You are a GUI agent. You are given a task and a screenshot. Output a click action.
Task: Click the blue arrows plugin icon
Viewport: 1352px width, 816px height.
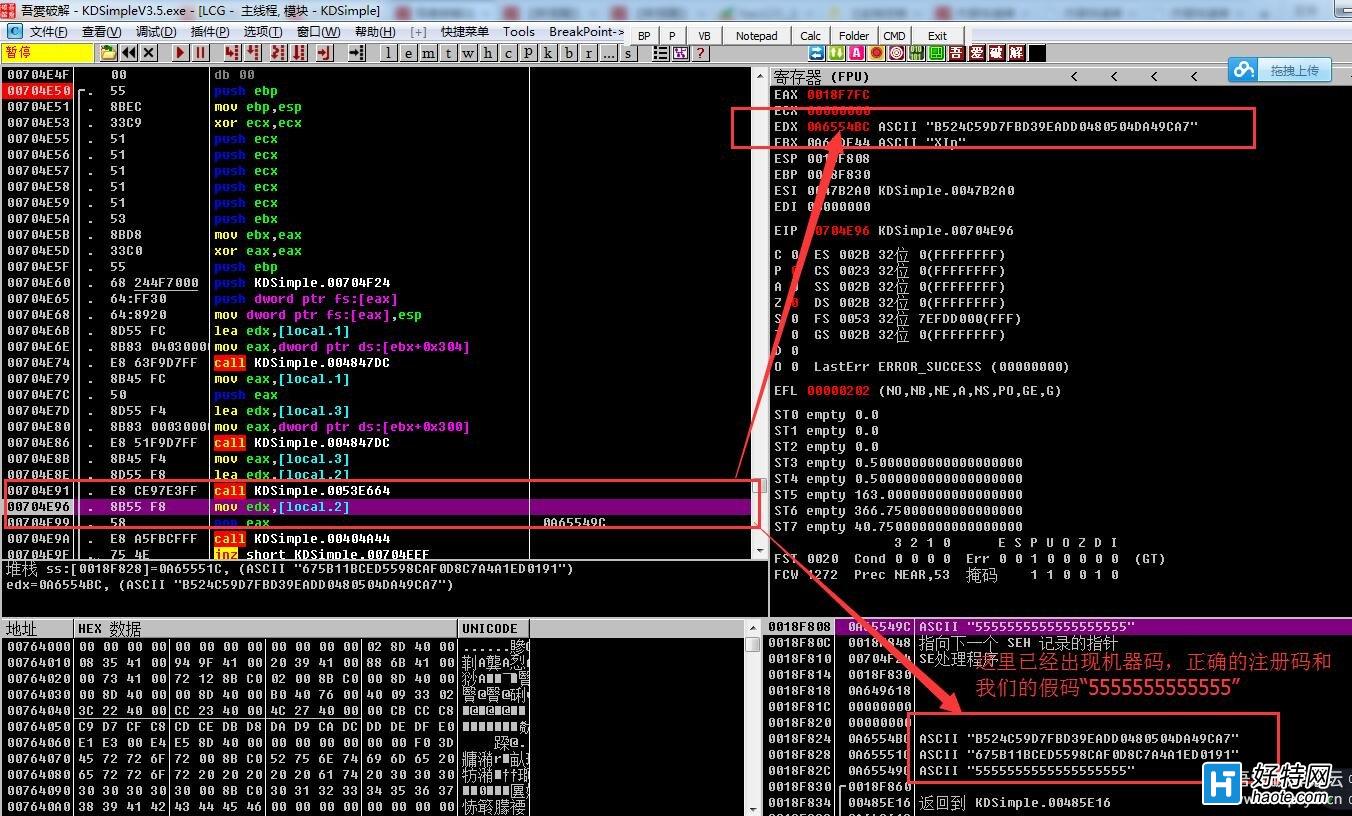coord(817,53)
